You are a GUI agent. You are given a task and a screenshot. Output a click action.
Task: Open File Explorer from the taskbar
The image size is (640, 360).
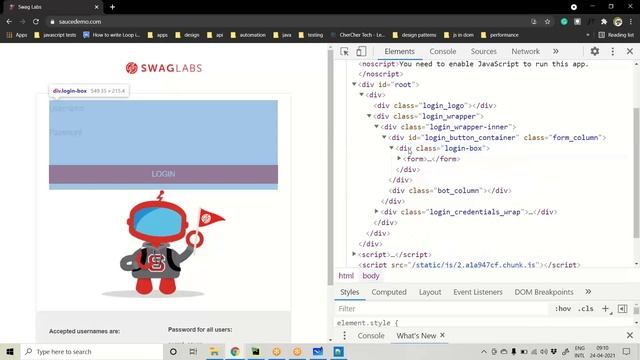tap(214, 351)
